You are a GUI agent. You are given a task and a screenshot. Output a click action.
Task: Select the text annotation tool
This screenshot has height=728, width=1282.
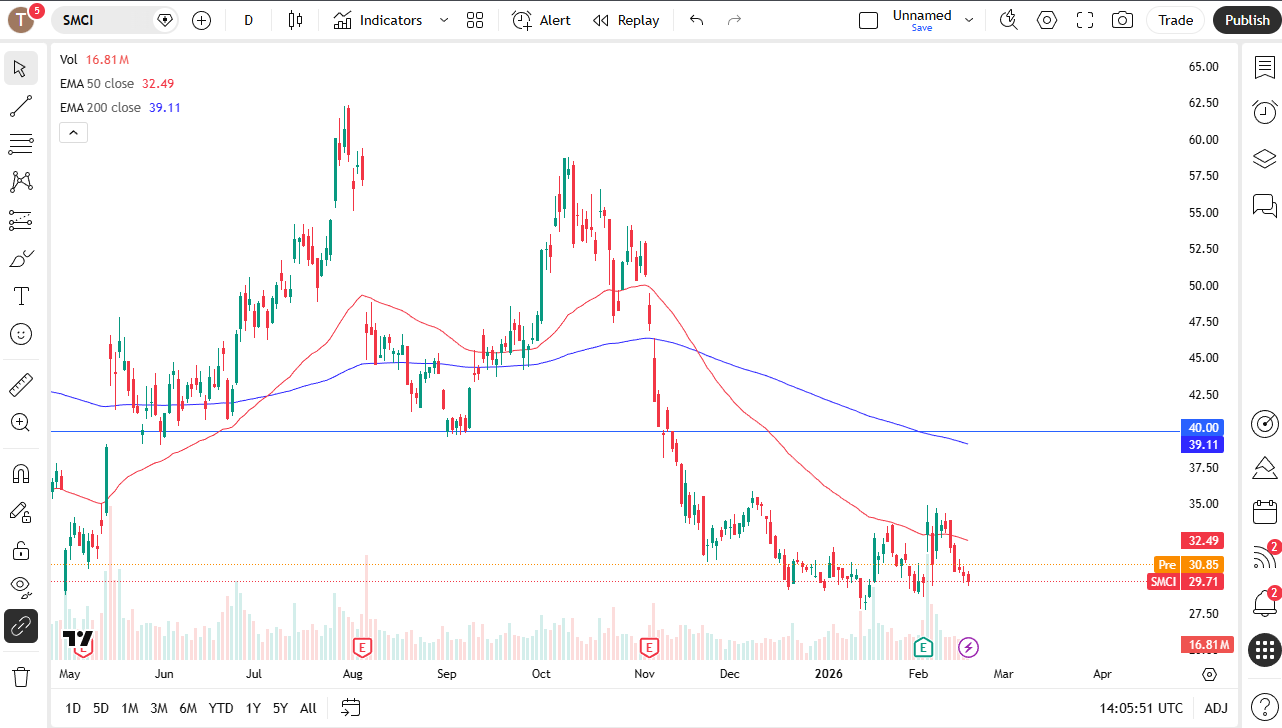point(21,296)
